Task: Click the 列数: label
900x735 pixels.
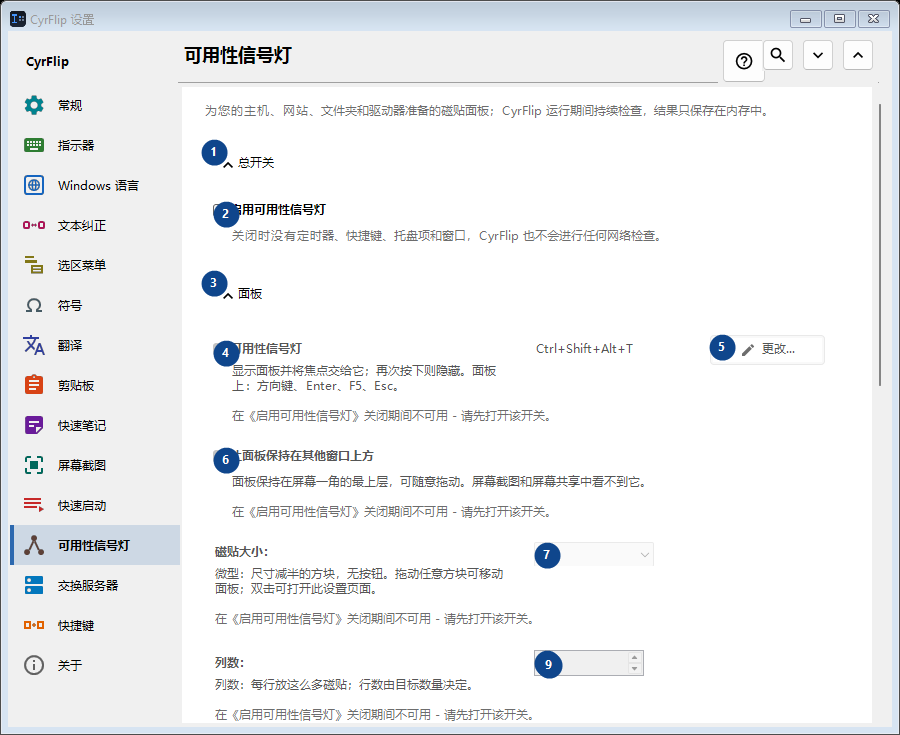Action: [x=230, y=663]
